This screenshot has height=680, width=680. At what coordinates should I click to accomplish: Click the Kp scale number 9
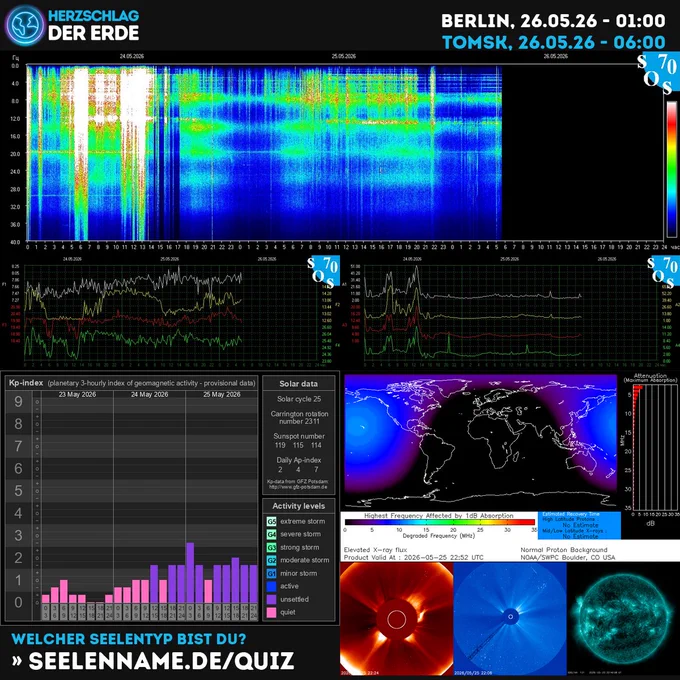click(x=18, y=401)
